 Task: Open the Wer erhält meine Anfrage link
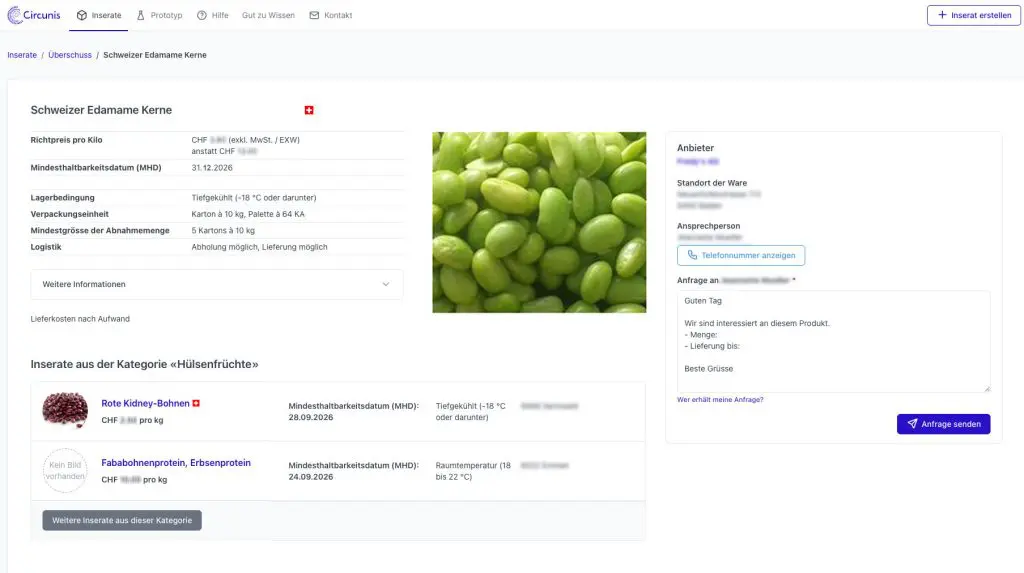pyautogui.click(x=720, y=399)
